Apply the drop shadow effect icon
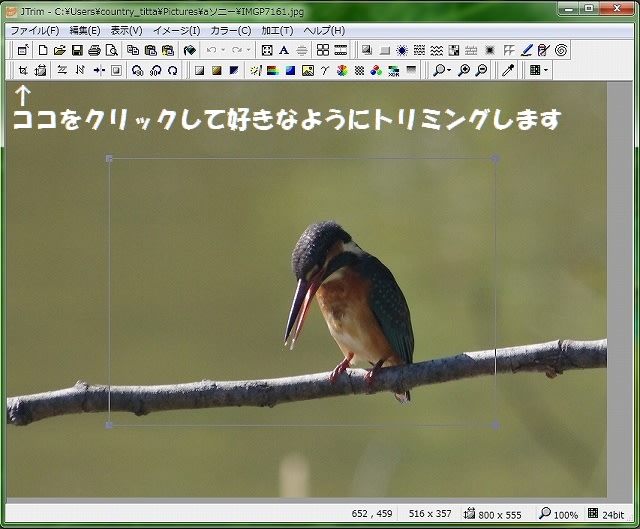 click(367, 50)
